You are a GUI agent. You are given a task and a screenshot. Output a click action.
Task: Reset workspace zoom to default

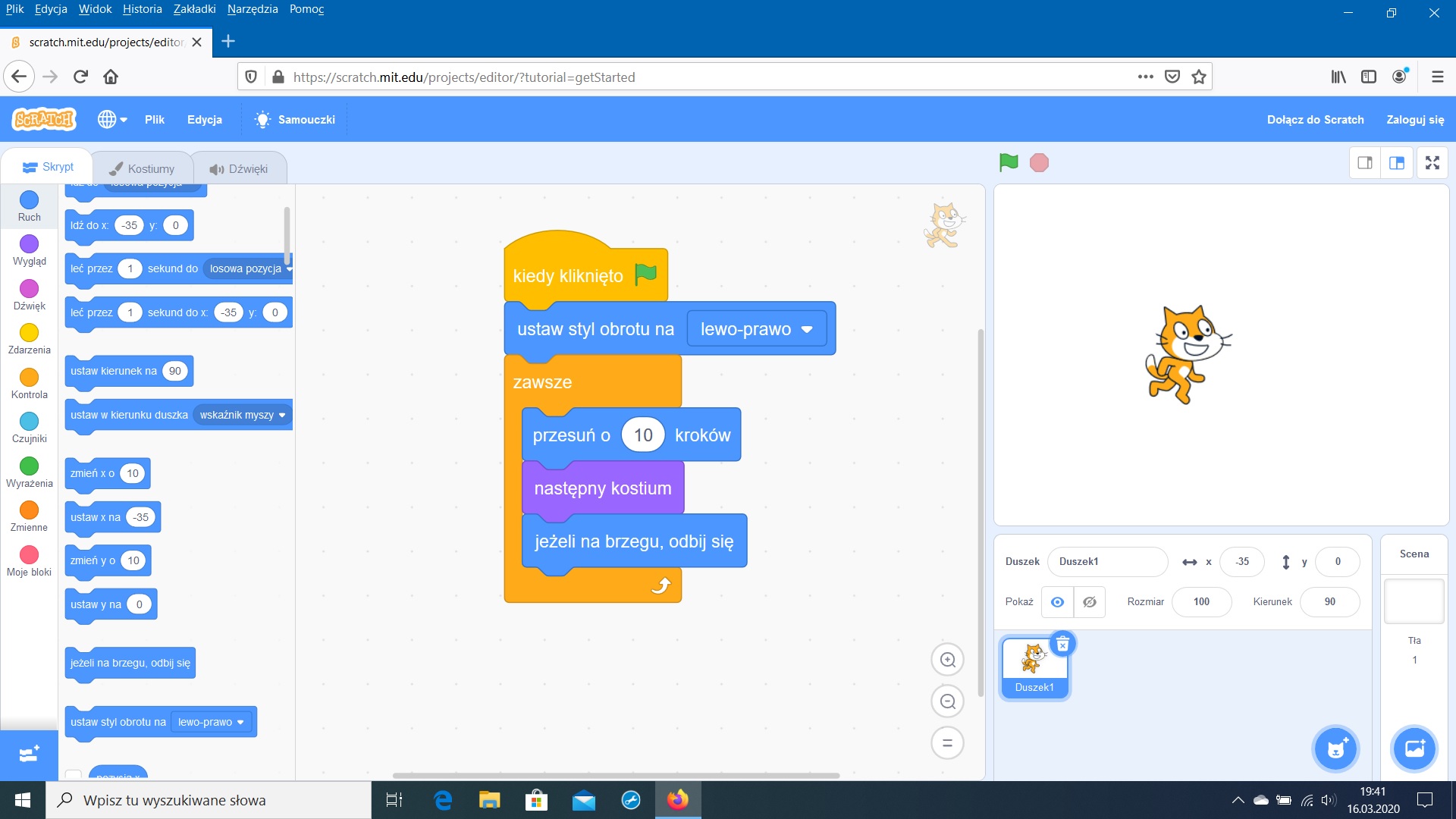click(x=947, y=743)
